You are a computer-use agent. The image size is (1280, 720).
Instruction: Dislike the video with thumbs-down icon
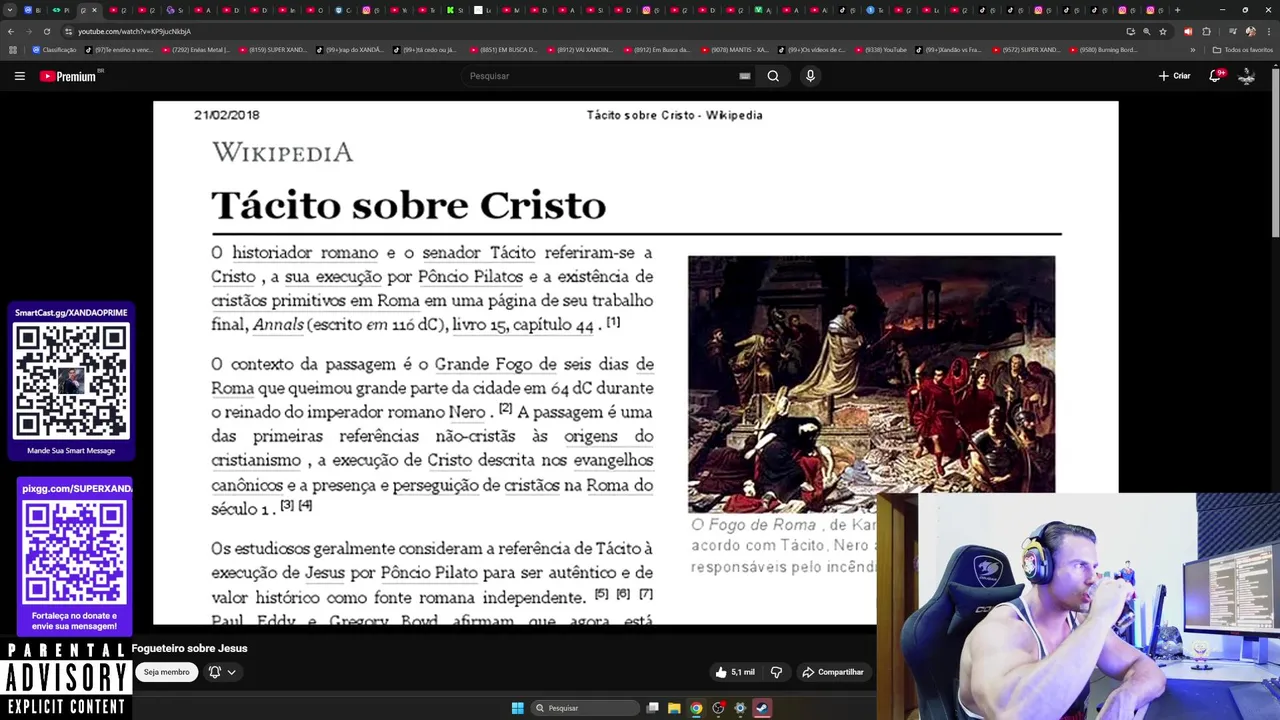[x=776, y=672]
